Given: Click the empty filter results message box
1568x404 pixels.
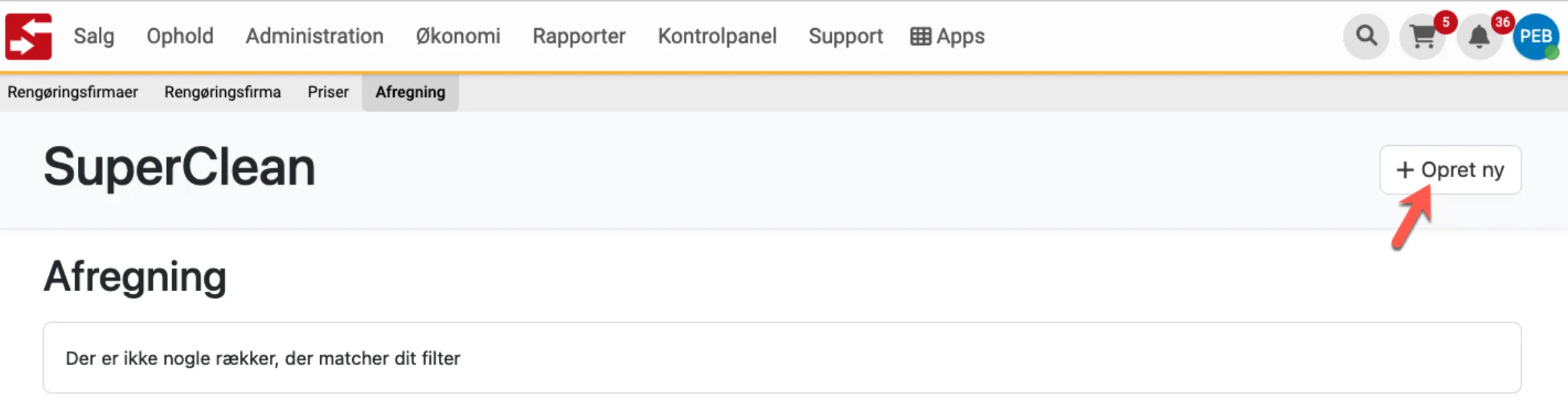Looking at the screenshot, I should (782, 357).
